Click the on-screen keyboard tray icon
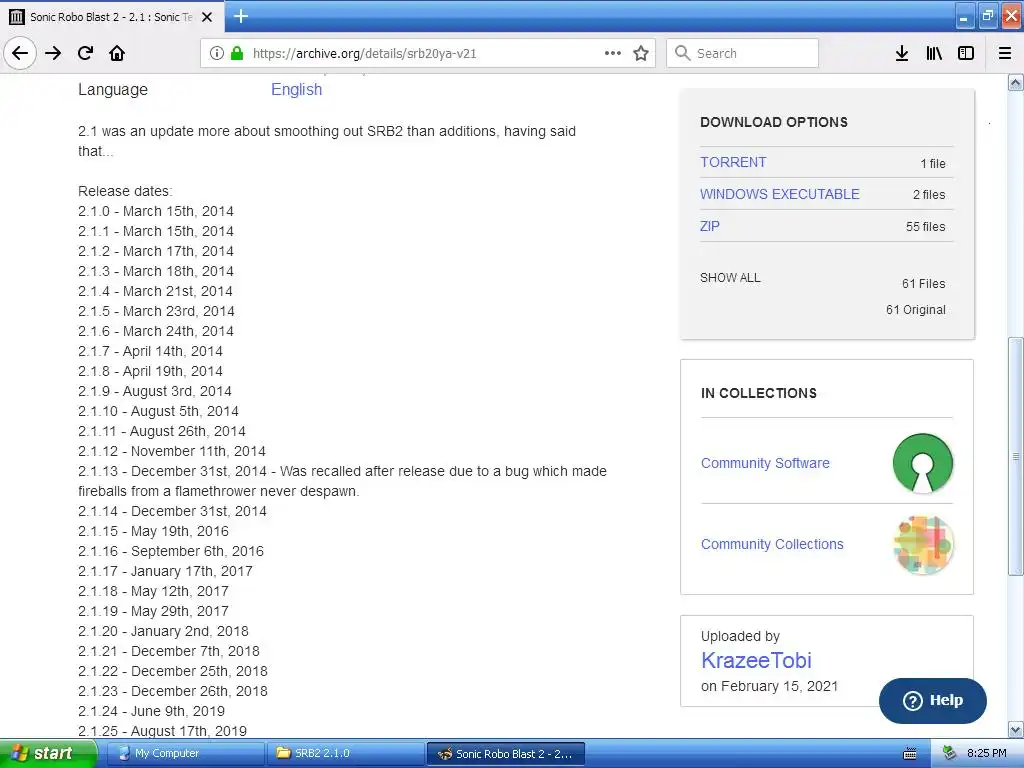This screenshot has width=1024, height=768. (910, 754)
